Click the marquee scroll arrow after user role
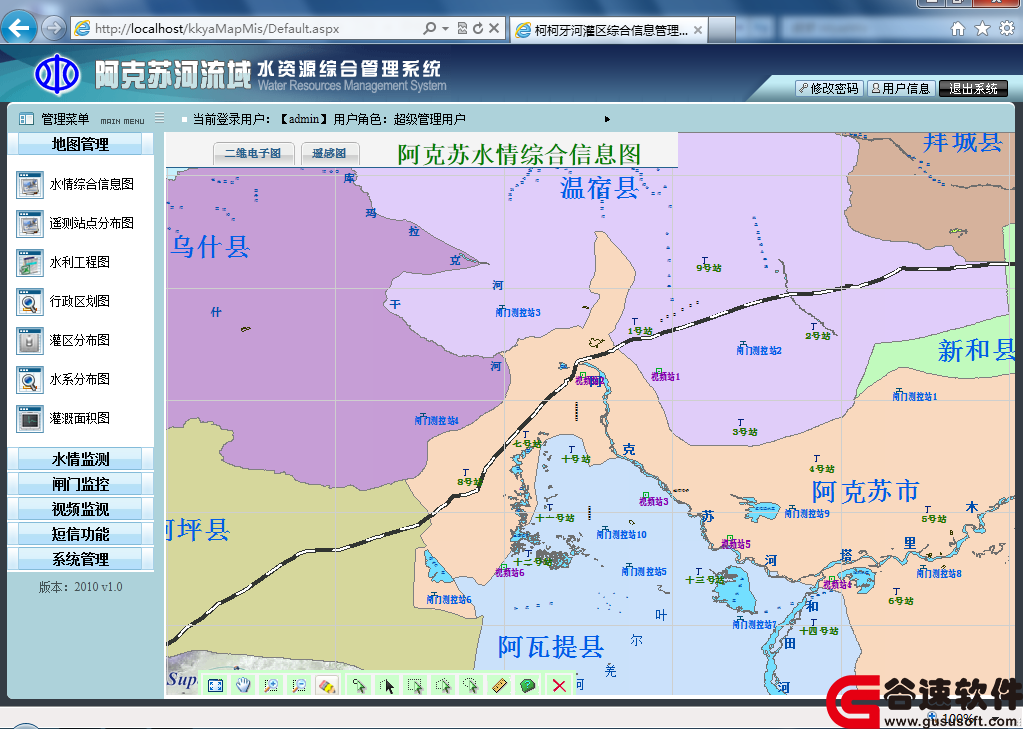1023x729 pixels. [607, 119]
